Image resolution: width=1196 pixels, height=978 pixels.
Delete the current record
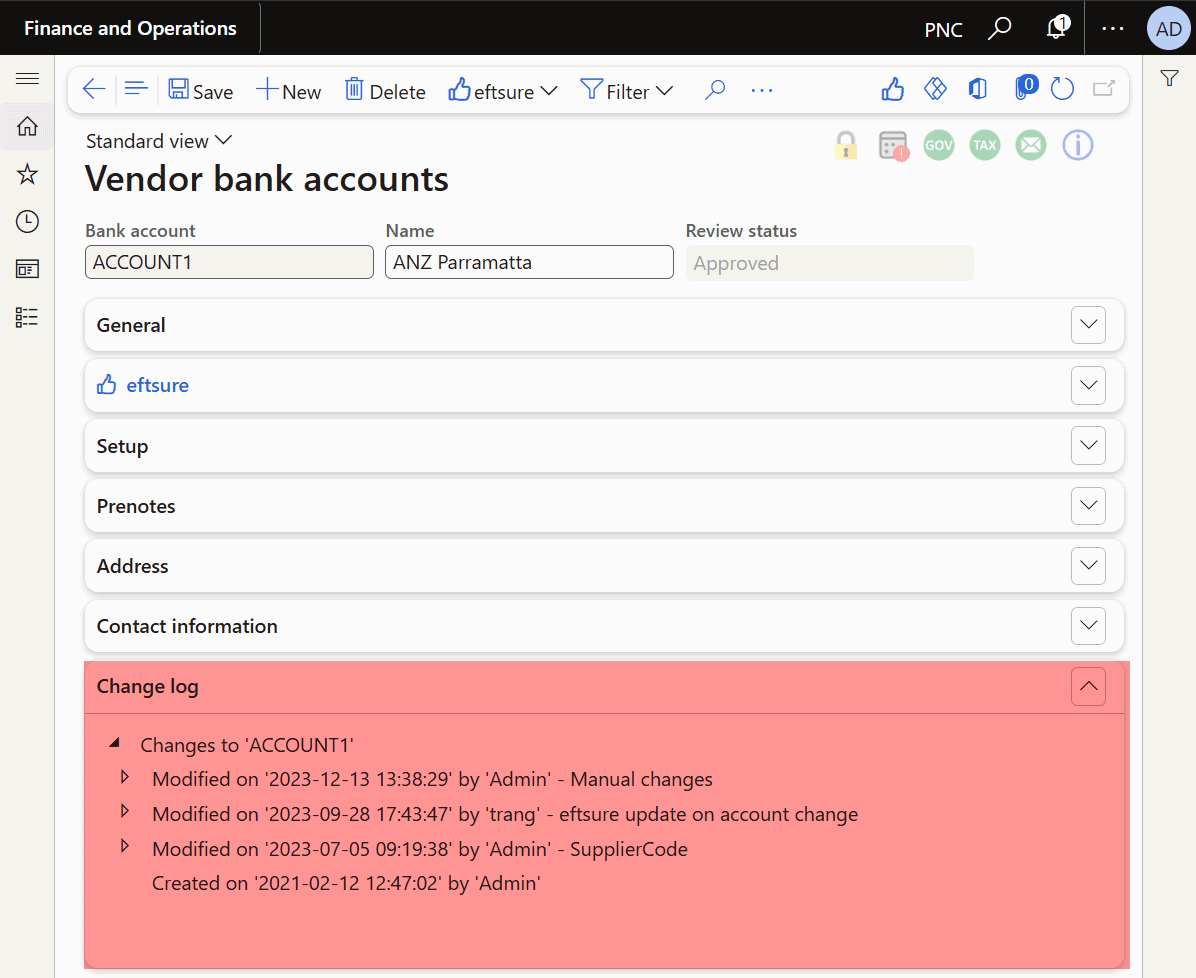click(x=385, y=90)
